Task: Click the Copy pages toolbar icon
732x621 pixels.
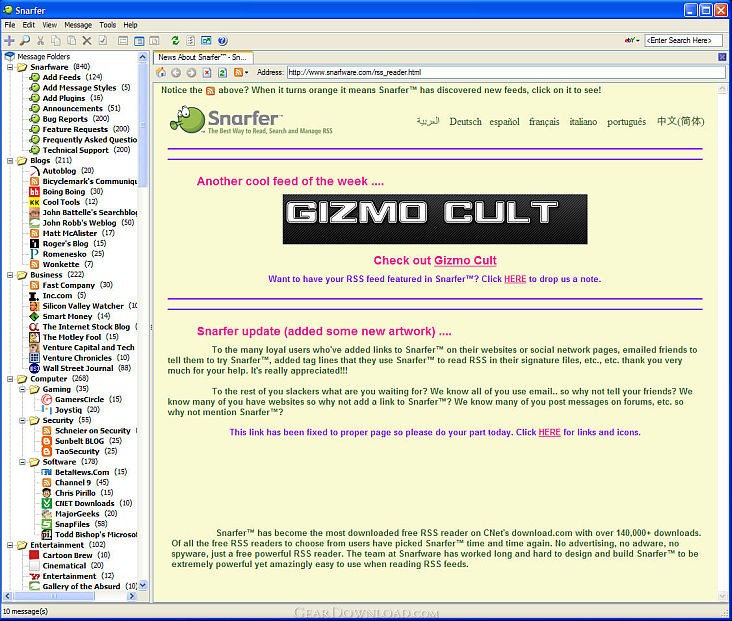Action: (56, 41)
